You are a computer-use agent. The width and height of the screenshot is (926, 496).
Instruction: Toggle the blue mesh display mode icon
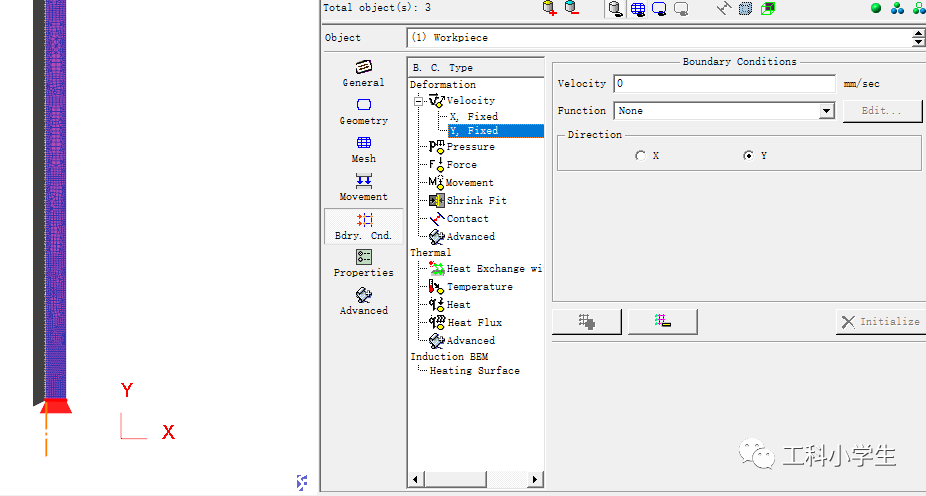tap(637, 9)
